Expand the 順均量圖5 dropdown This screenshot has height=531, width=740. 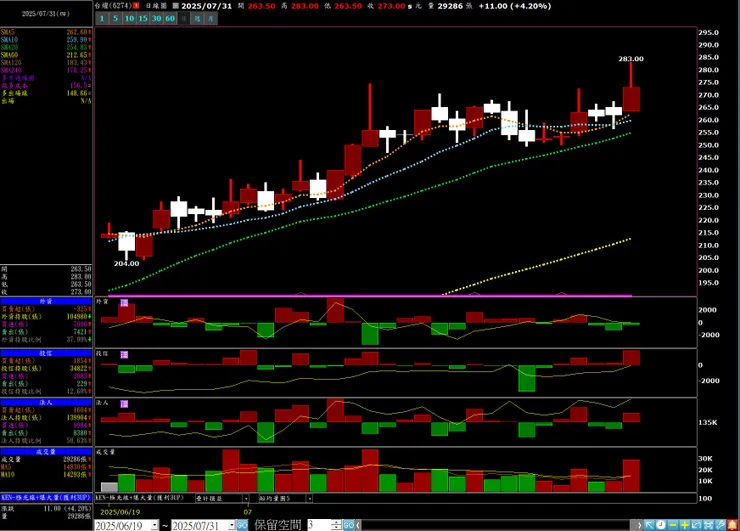coord(309,498)
